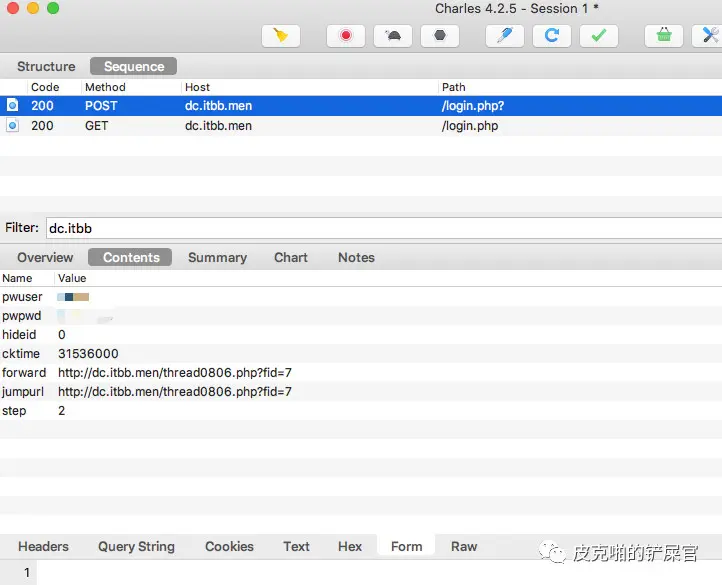Open the Notes tab
The width and height of the screenshot is (722, 585).
[x=356, y=257]
